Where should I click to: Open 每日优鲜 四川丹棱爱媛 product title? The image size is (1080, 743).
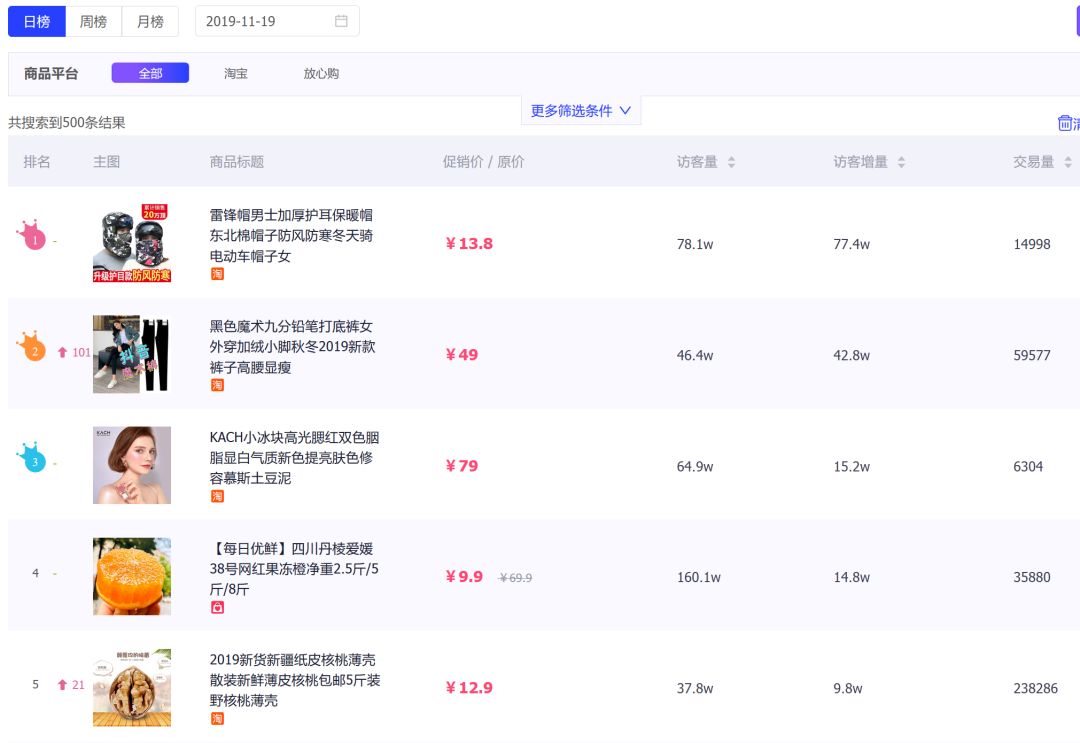[x=294, y=569]
